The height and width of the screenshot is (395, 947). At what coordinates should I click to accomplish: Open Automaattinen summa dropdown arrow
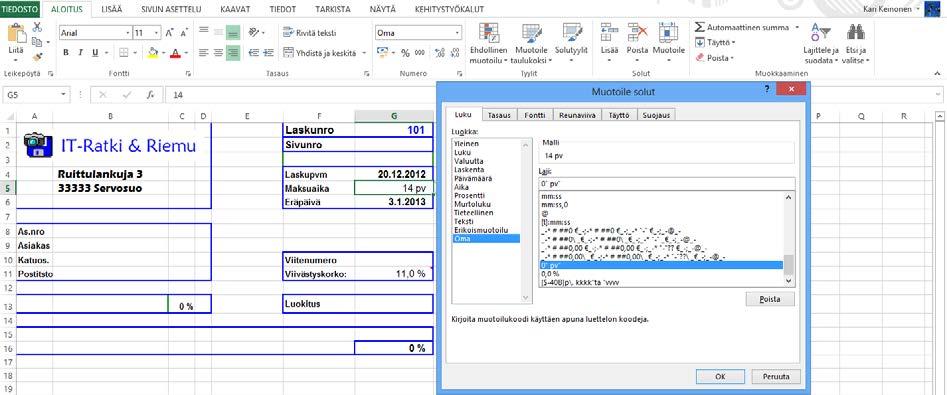pos(797,28)
